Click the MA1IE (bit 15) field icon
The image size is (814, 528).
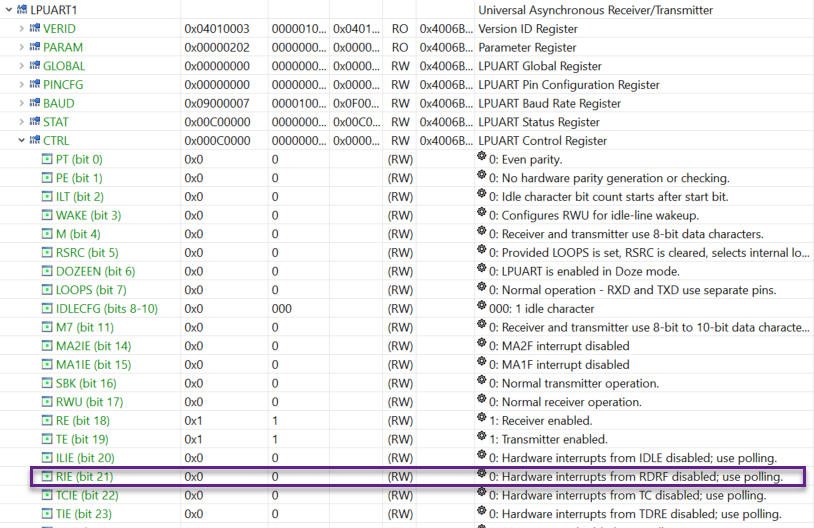click(x=47, y=365)
